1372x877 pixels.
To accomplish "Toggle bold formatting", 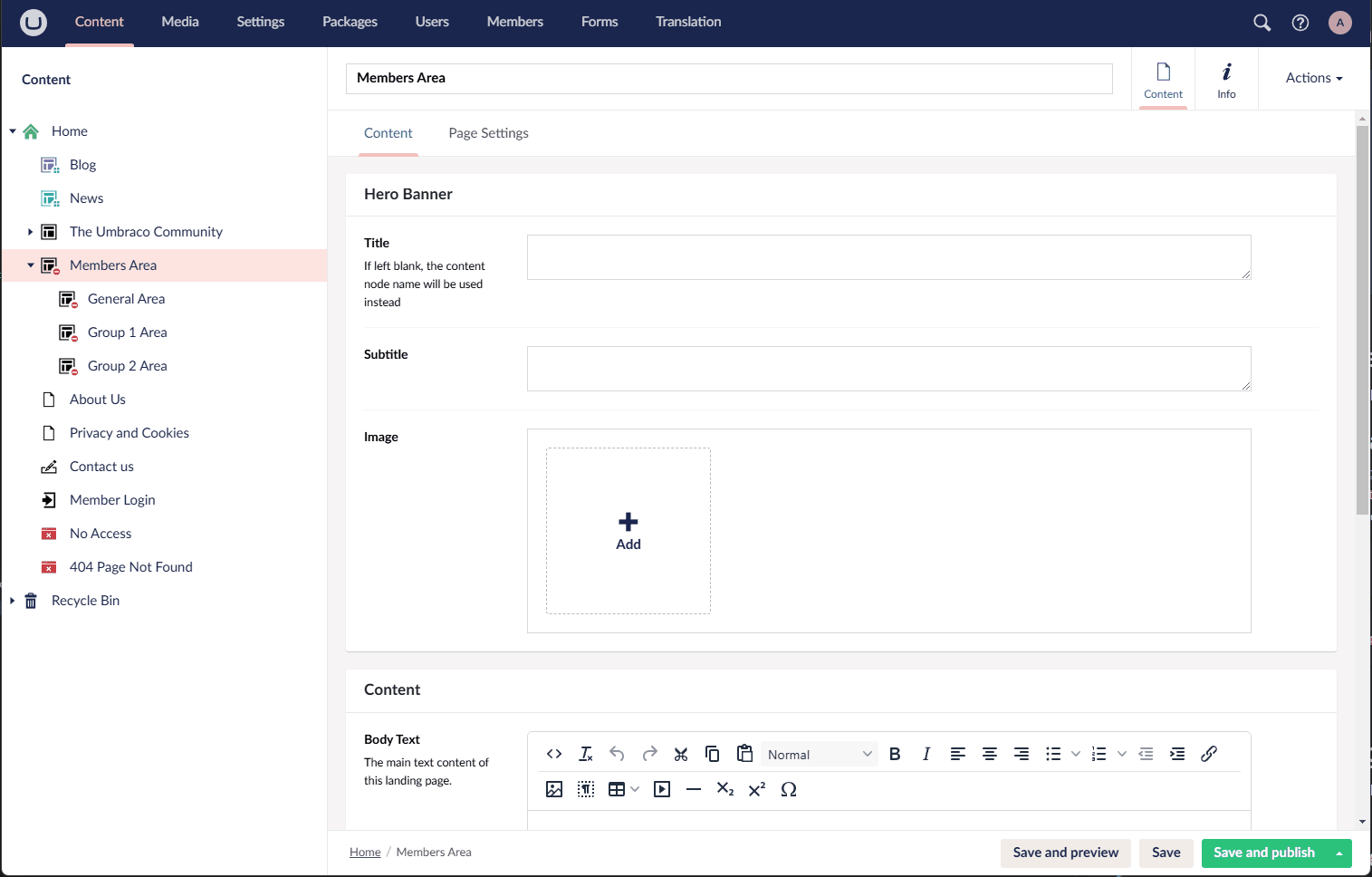I will point(895,754).
